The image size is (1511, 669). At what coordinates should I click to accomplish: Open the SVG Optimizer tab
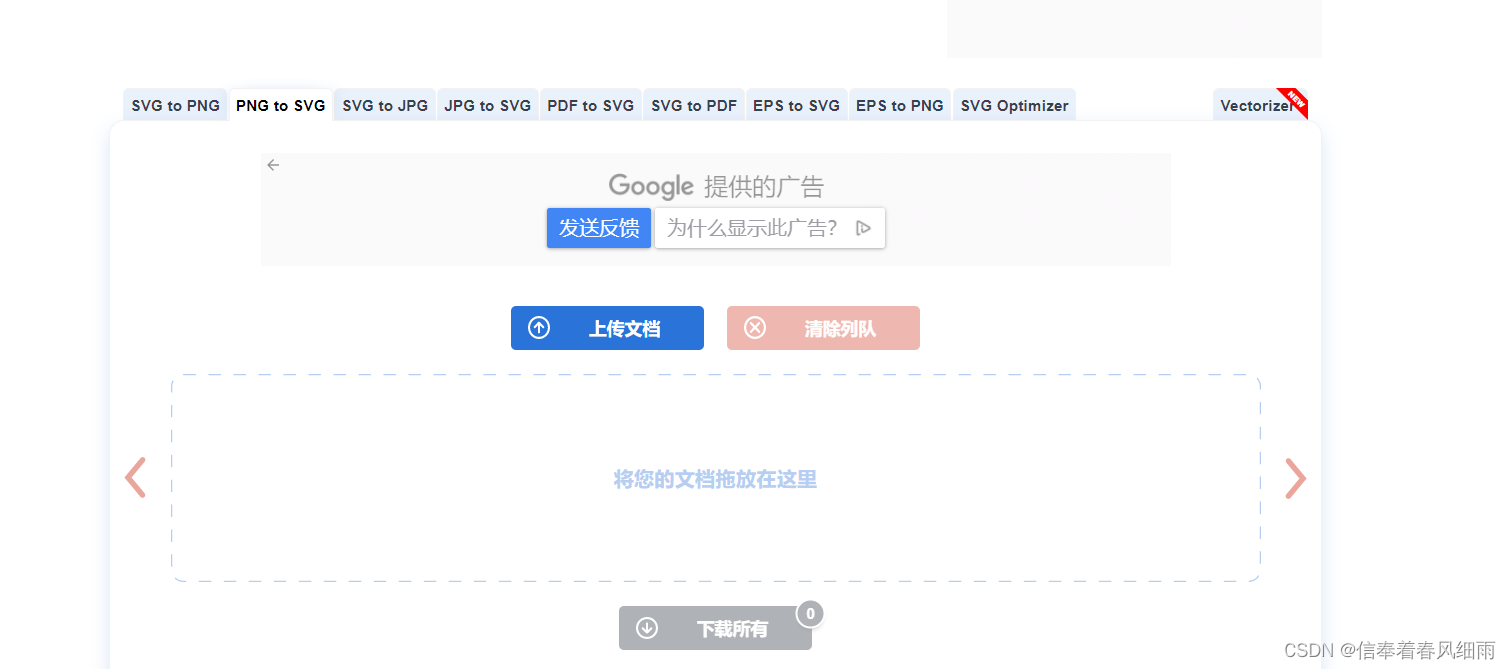click(1014, 104)
